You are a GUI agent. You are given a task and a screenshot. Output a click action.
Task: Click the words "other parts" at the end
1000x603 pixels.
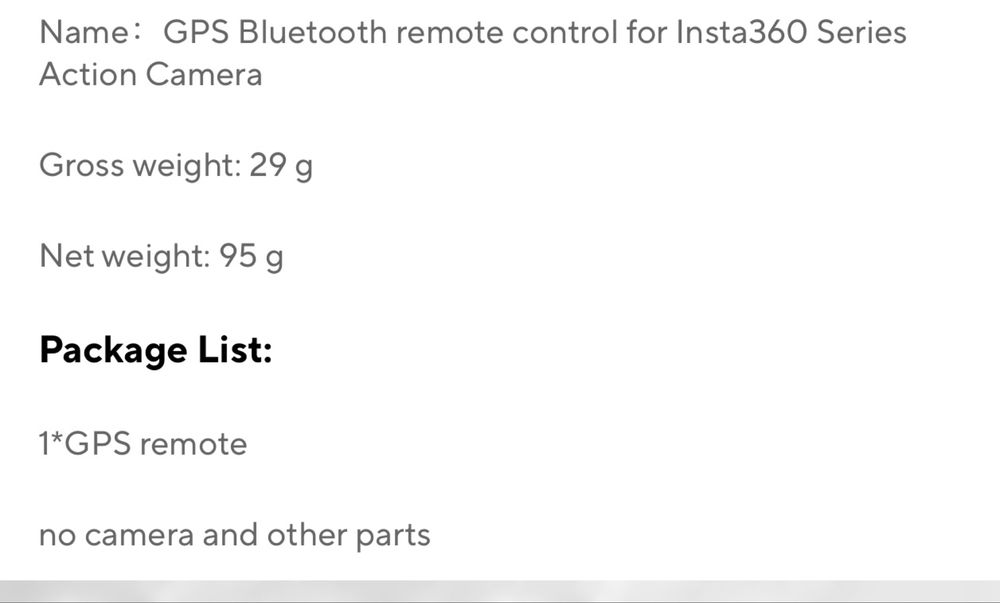coord(349,535)
